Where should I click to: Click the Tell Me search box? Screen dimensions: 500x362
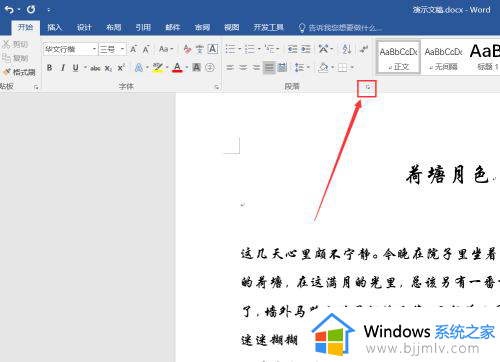[340, 28]
